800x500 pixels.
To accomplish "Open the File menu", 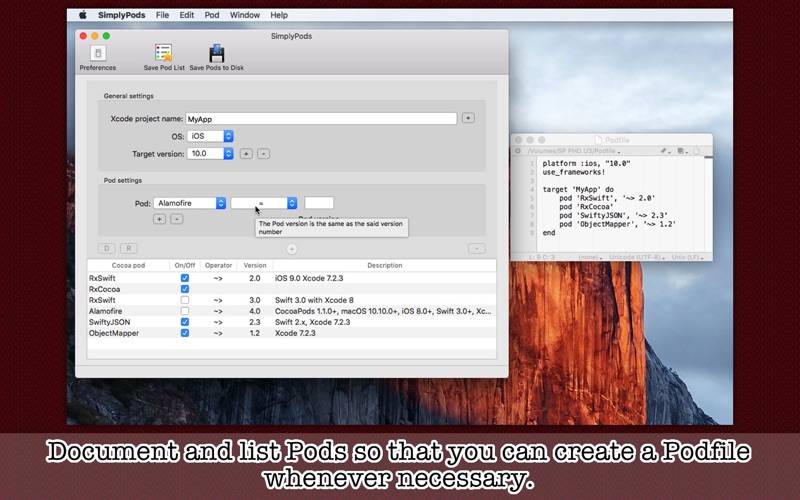I will 162,15.
